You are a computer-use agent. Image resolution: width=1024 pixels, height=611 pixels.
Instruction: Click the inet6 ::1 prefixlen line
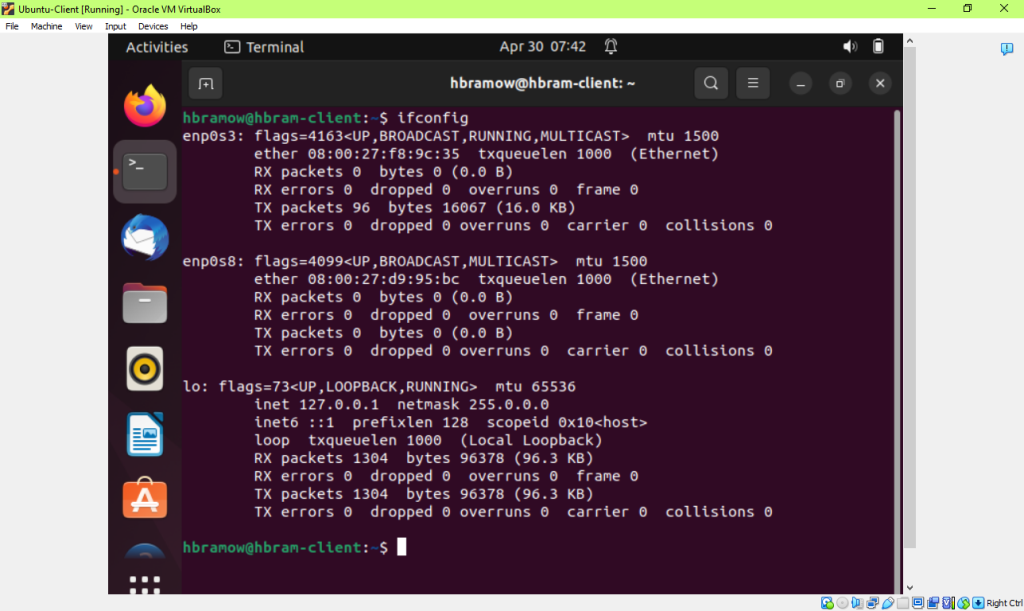coord(451,422)
